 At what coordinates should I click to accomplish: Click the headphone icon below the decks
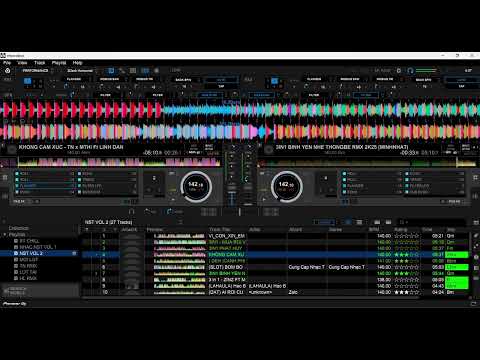(131, 211)
